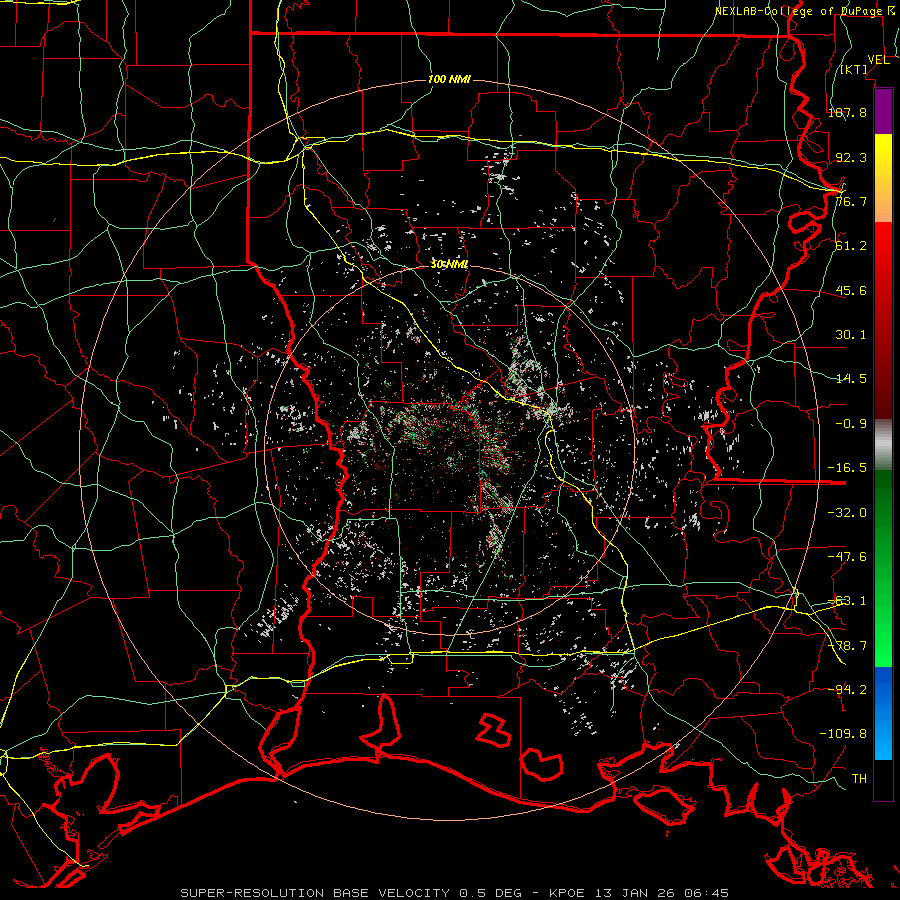Click the 76.7 scale value

pyautogui.click(x=851, y=201)
